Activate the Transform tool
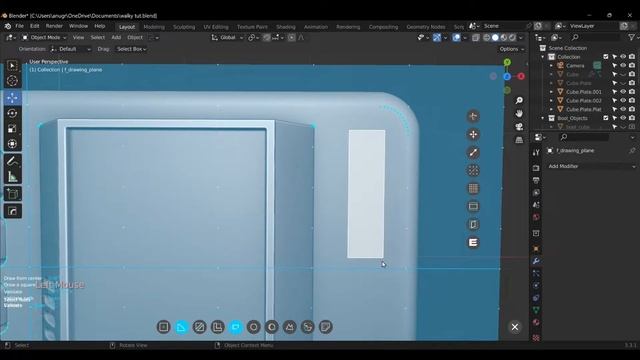 (x=12, y=144)
